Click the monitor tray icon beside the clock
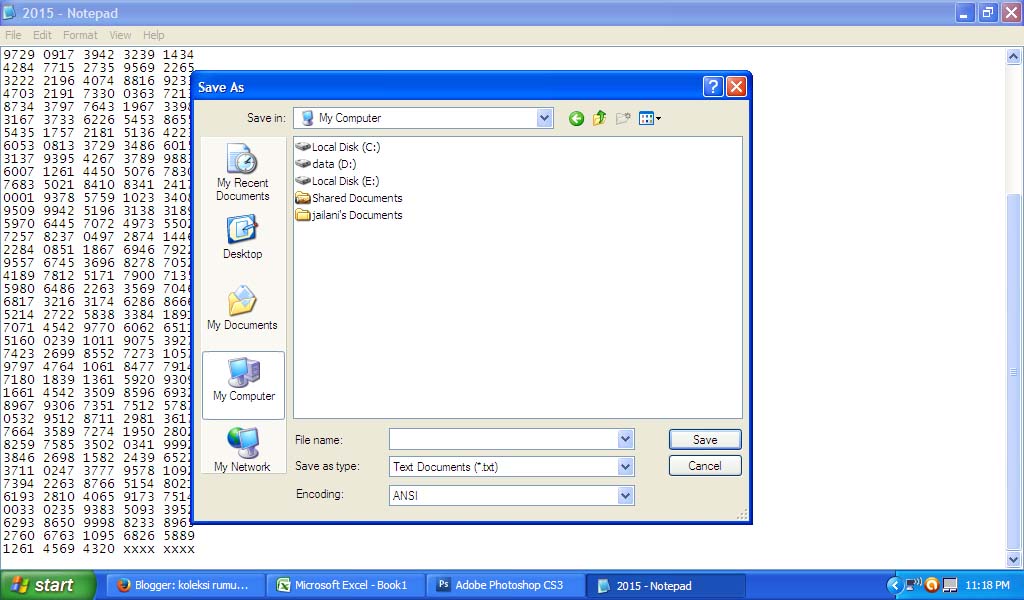1024x600 pixels. pos(950,585)
